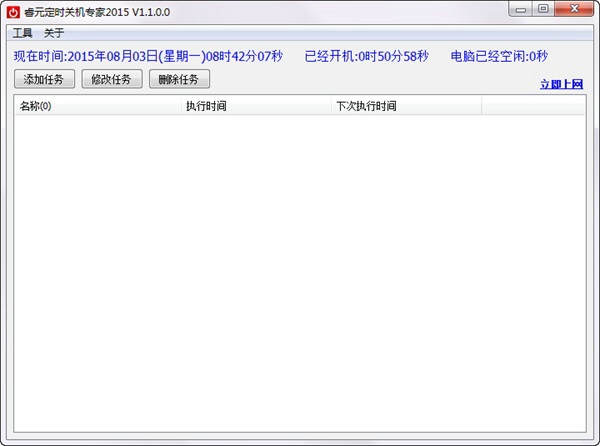Click the 电脑已经空闲 idle time label
600x446 pixels.
click(499, 56)
